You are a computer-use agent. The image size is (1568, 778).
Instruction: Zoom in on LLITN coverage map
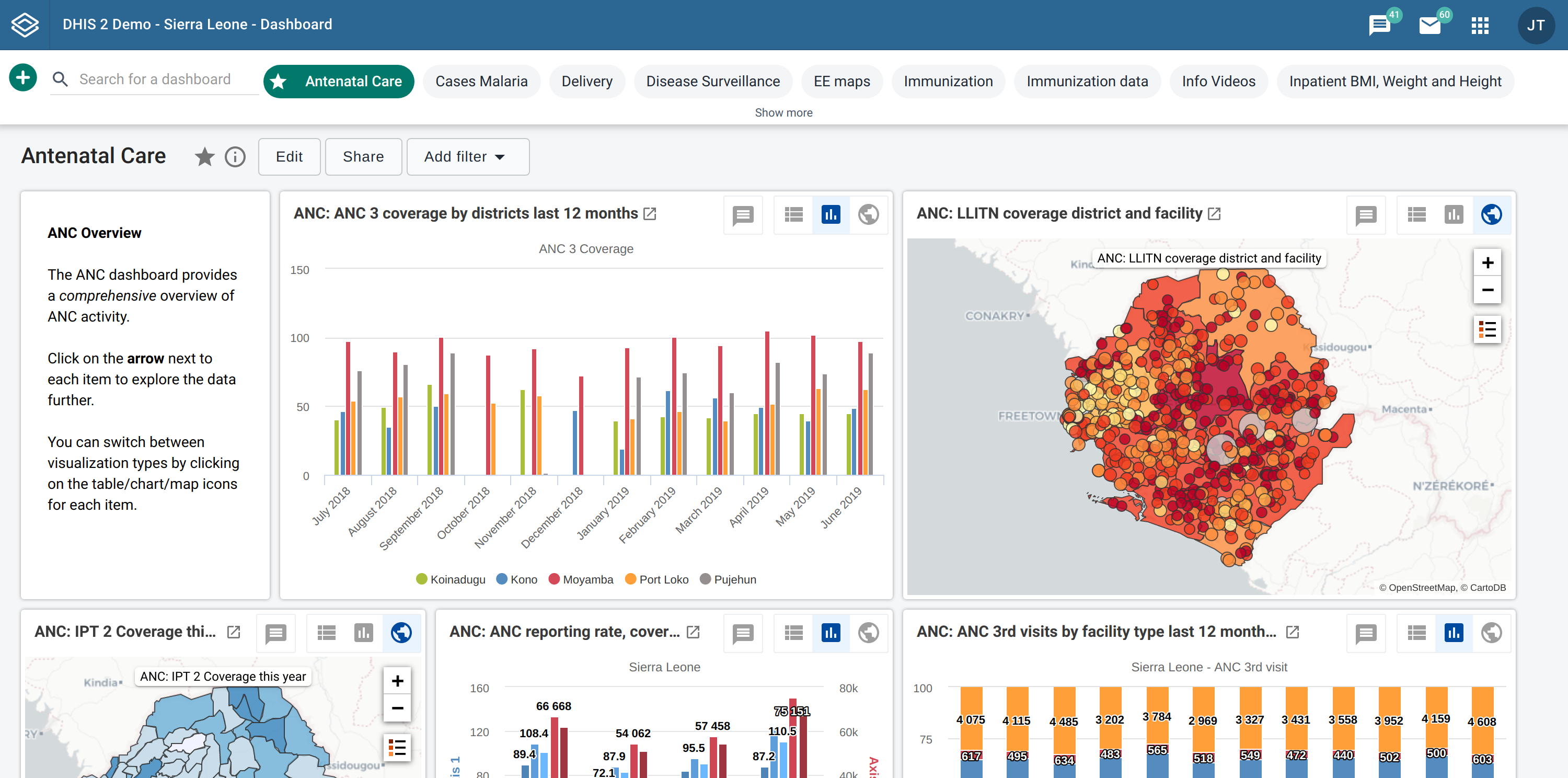(x=1487, y=263)
